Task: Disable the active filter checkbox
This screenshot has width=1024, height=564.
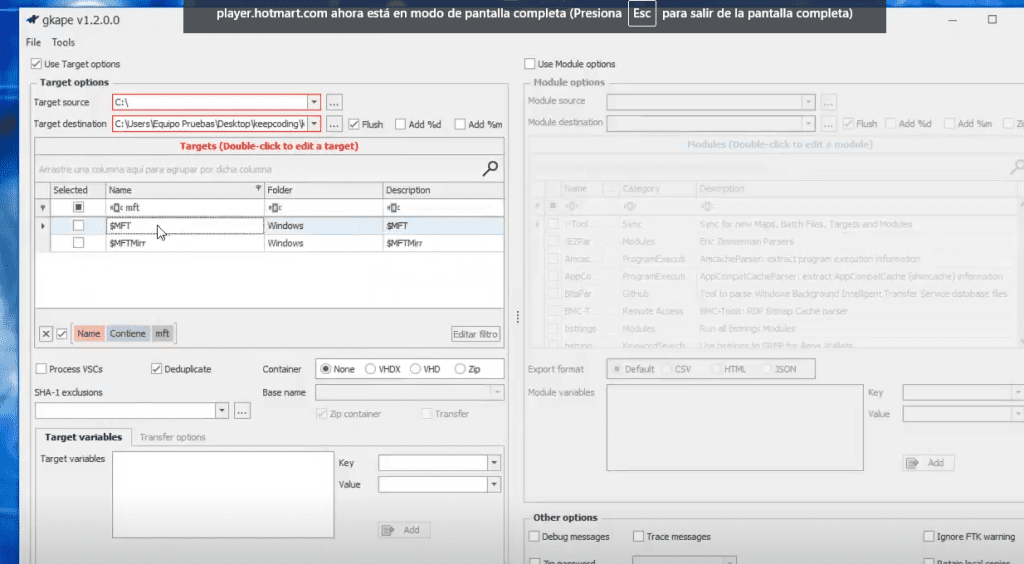Action: 61,334
